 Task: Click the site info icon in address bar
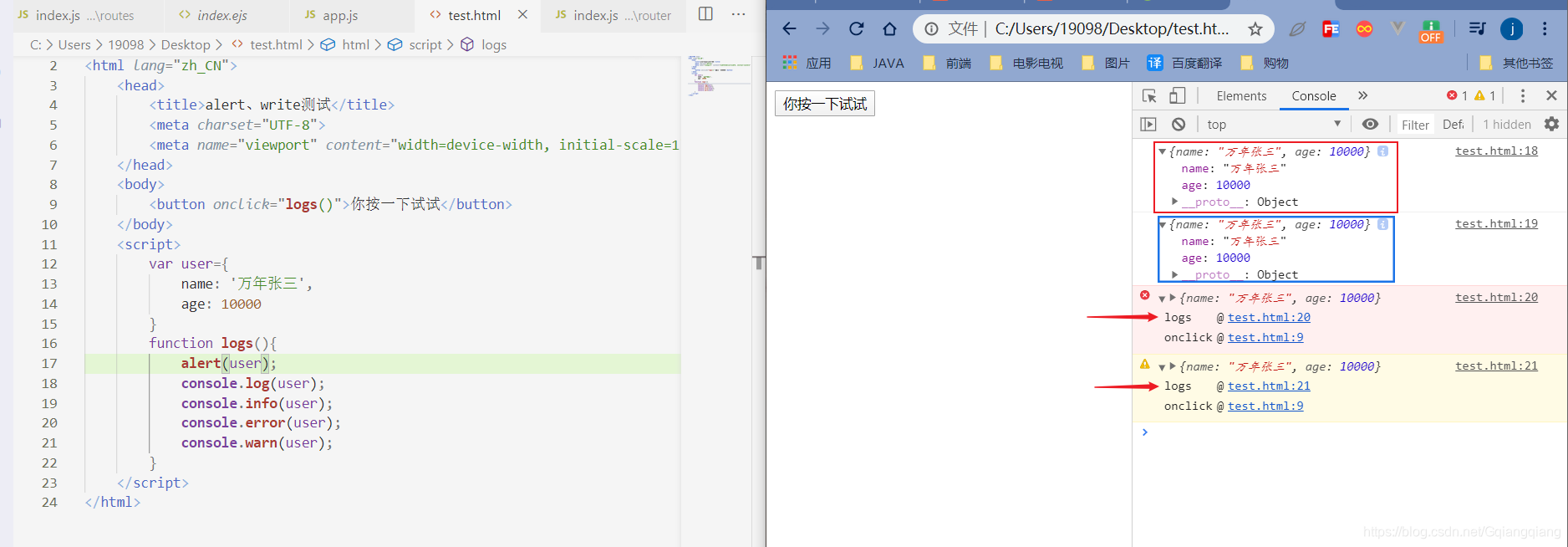931,29
